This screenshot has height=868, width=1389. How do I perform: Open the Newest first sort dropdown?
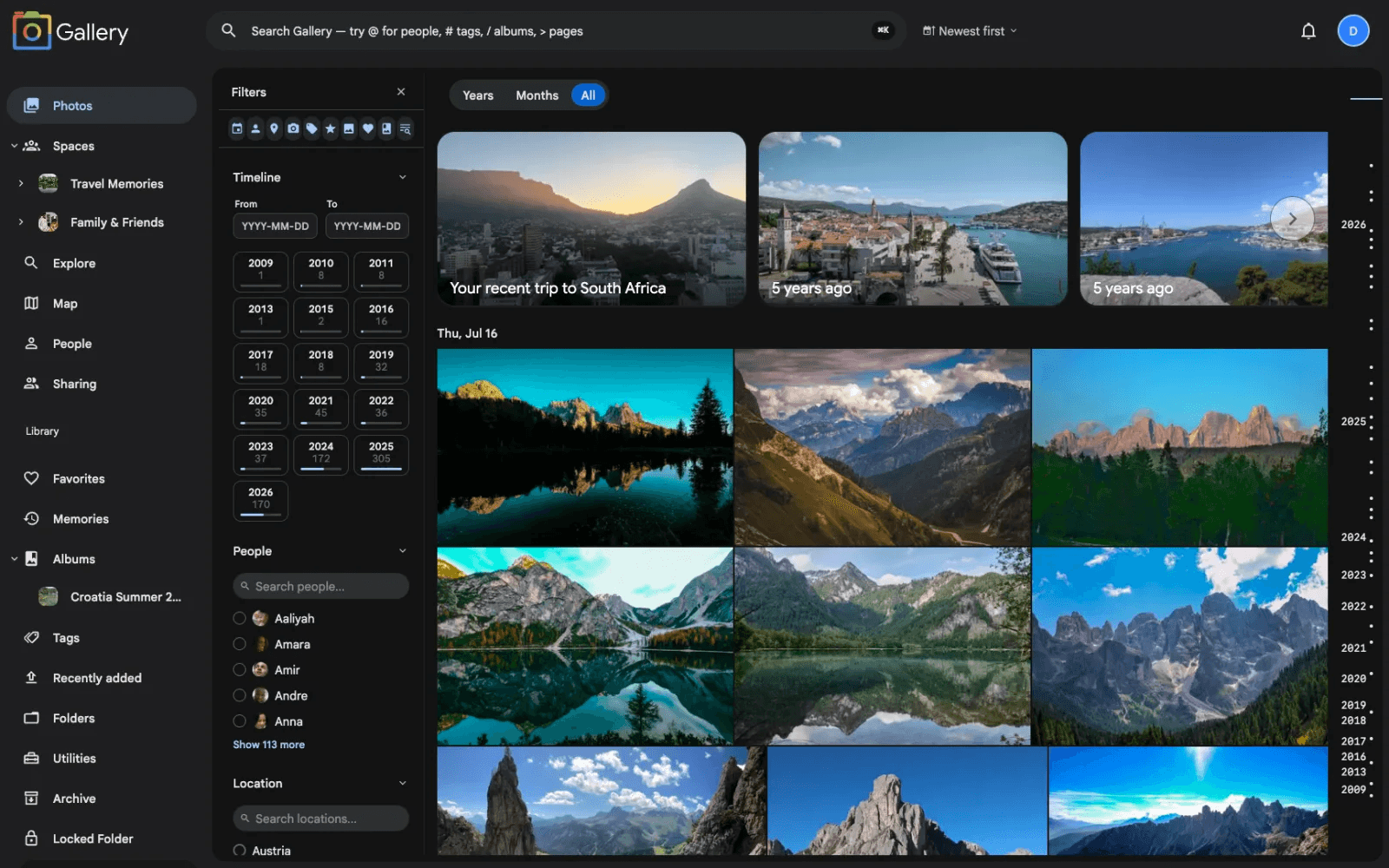[970, 31]
